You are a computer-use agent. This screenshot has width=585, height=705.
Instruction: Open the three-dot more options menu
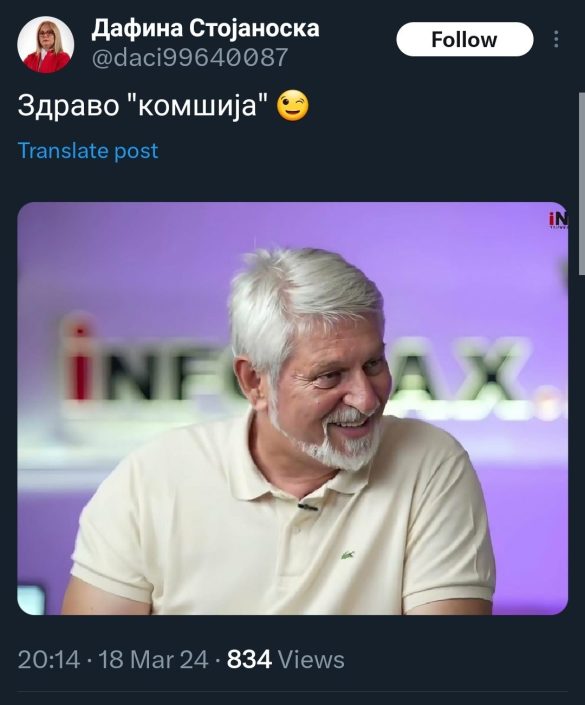(556, 39)
